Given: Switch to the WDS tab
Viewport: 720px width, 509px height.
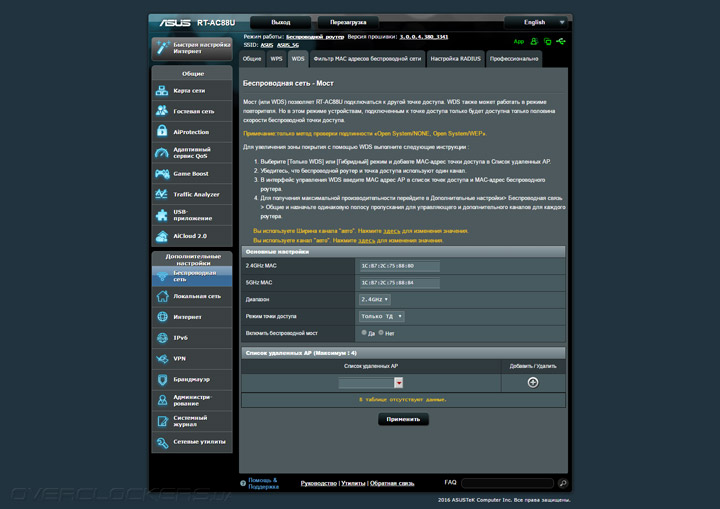Looking at the screenshot, I should click(298, 59).
